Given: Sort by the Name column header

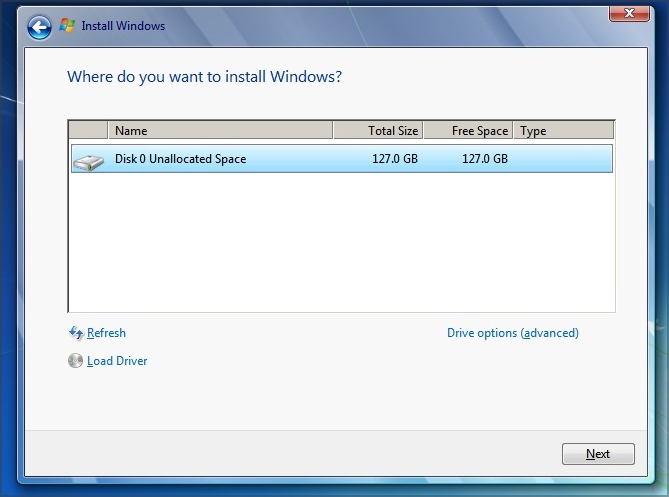Looking at the screenshot, I should (220, 130).
